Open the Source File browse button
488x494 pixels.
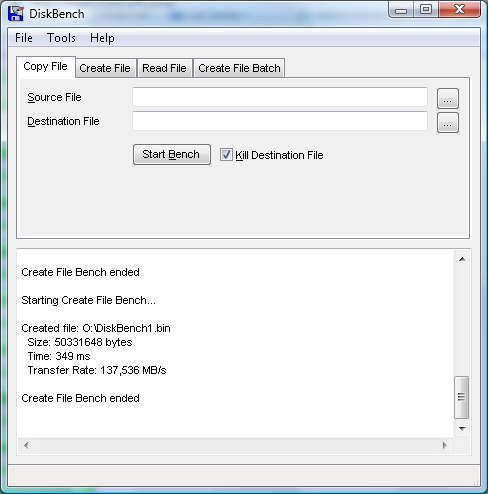coord(448,99)
